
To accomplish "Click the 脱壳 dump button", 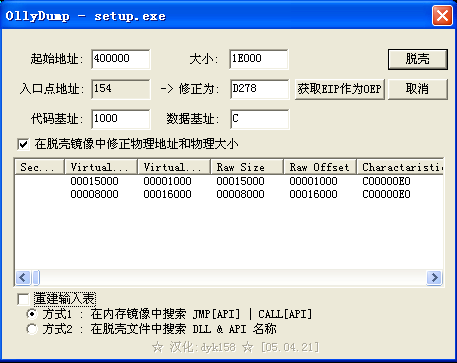I will pos(418,59).
